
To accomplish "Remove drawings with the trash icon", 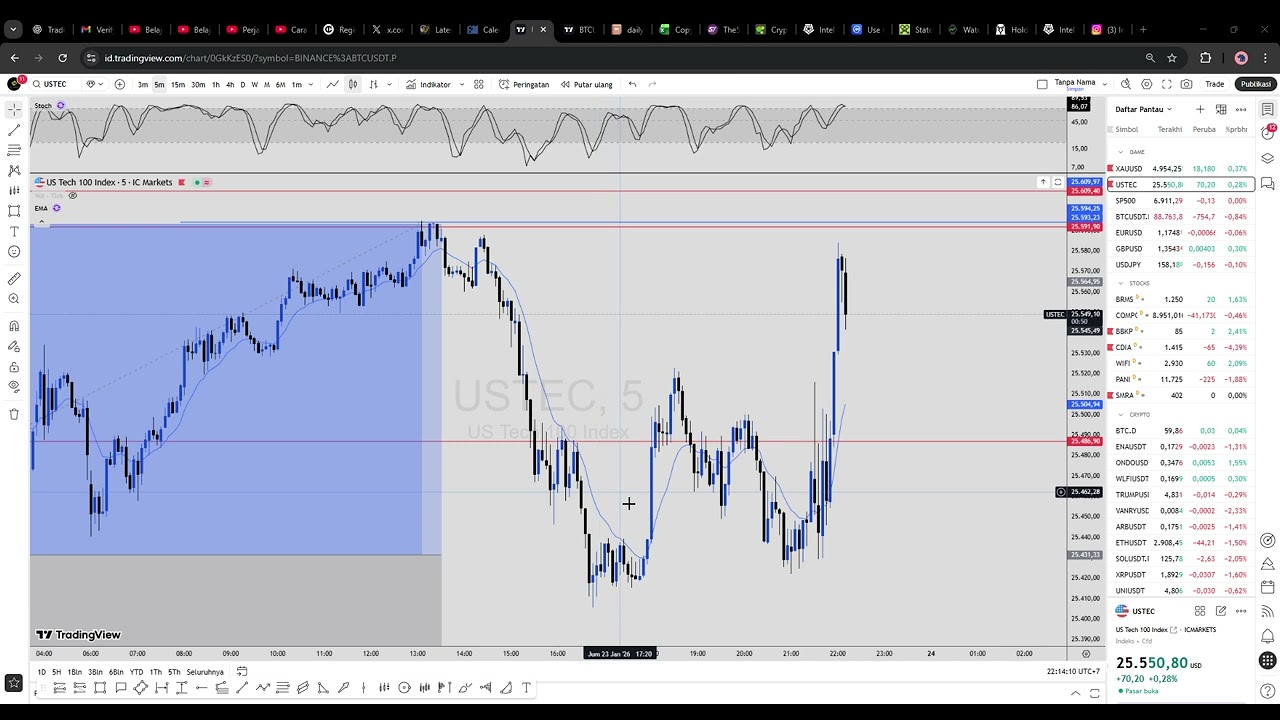I will pos(14,414).
